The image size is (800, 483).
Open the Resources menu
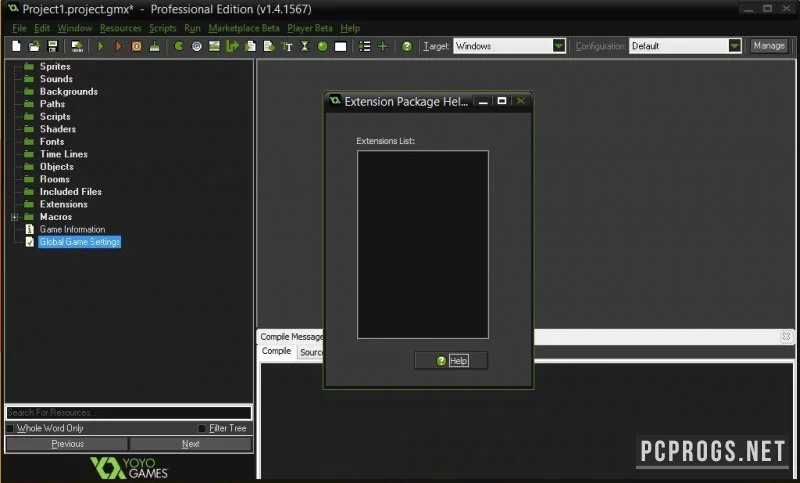[x=120, y=28]
